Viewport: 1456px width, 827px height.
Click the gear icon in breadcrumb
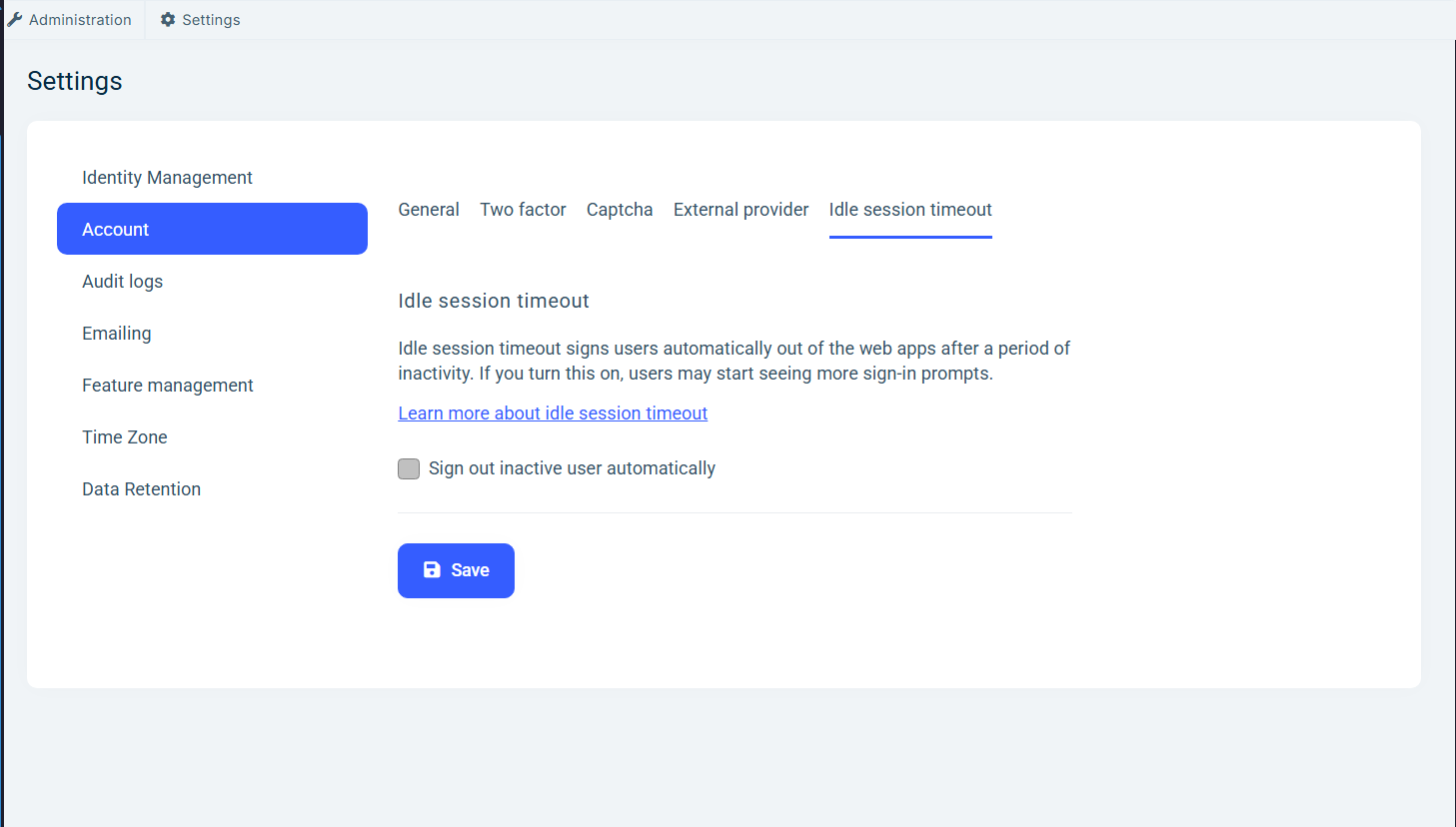tap(168, 19)
